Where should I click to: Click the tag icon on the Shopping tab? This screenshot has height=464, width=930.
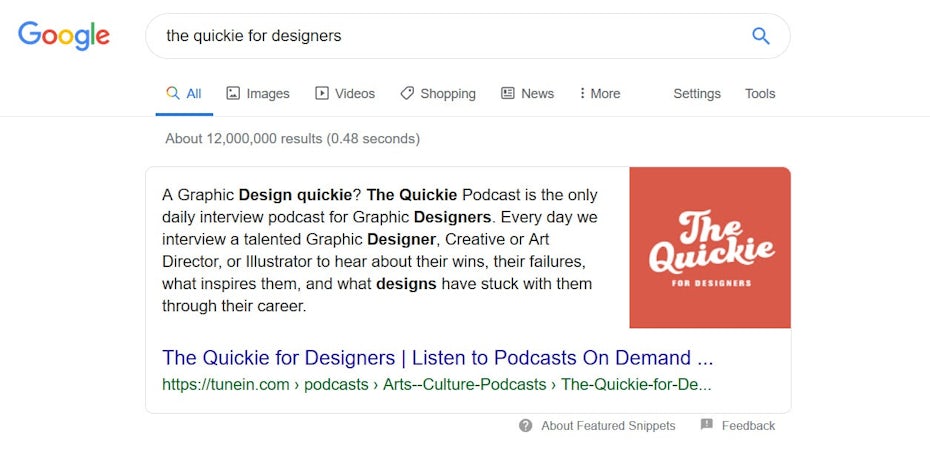407,93
